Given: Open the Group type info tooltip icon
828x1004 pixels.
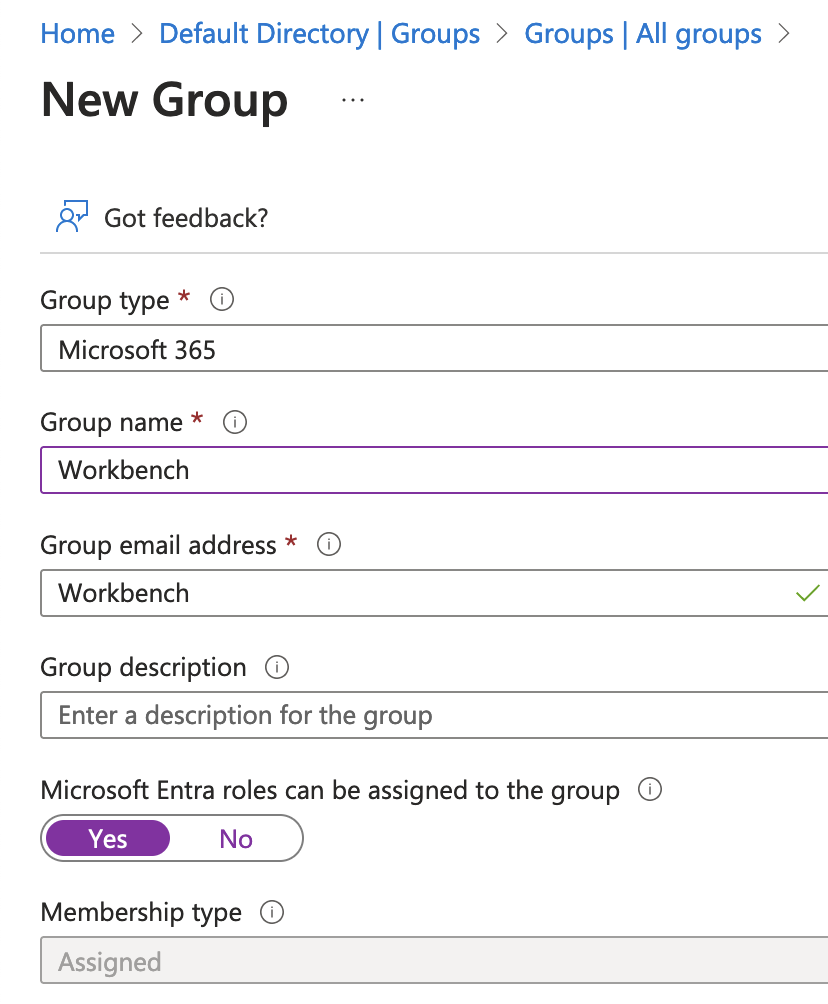Looking at the screenshot, I should pos(222,299).
